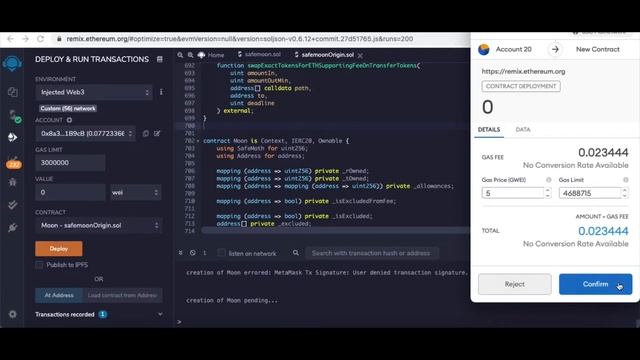The image size is (640, 360).
Task: Collapse the contract Moon code fold arrow
Action: tap(198, 141)
